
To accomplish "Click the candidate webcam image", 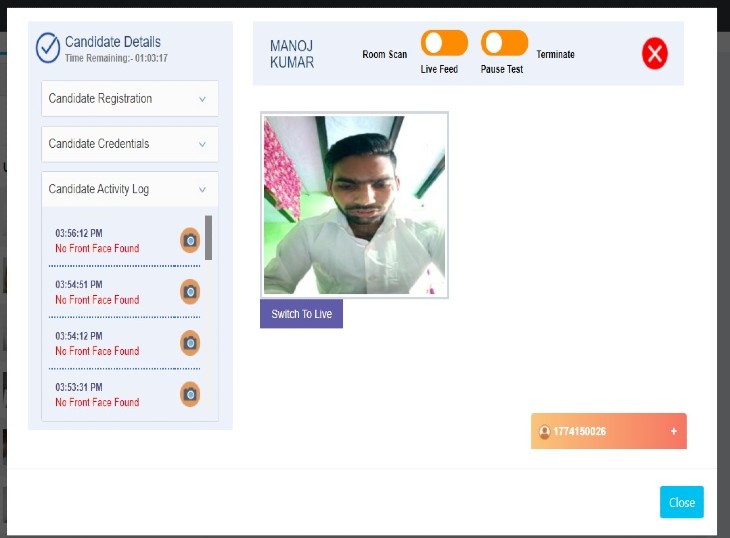I will 354,205.
